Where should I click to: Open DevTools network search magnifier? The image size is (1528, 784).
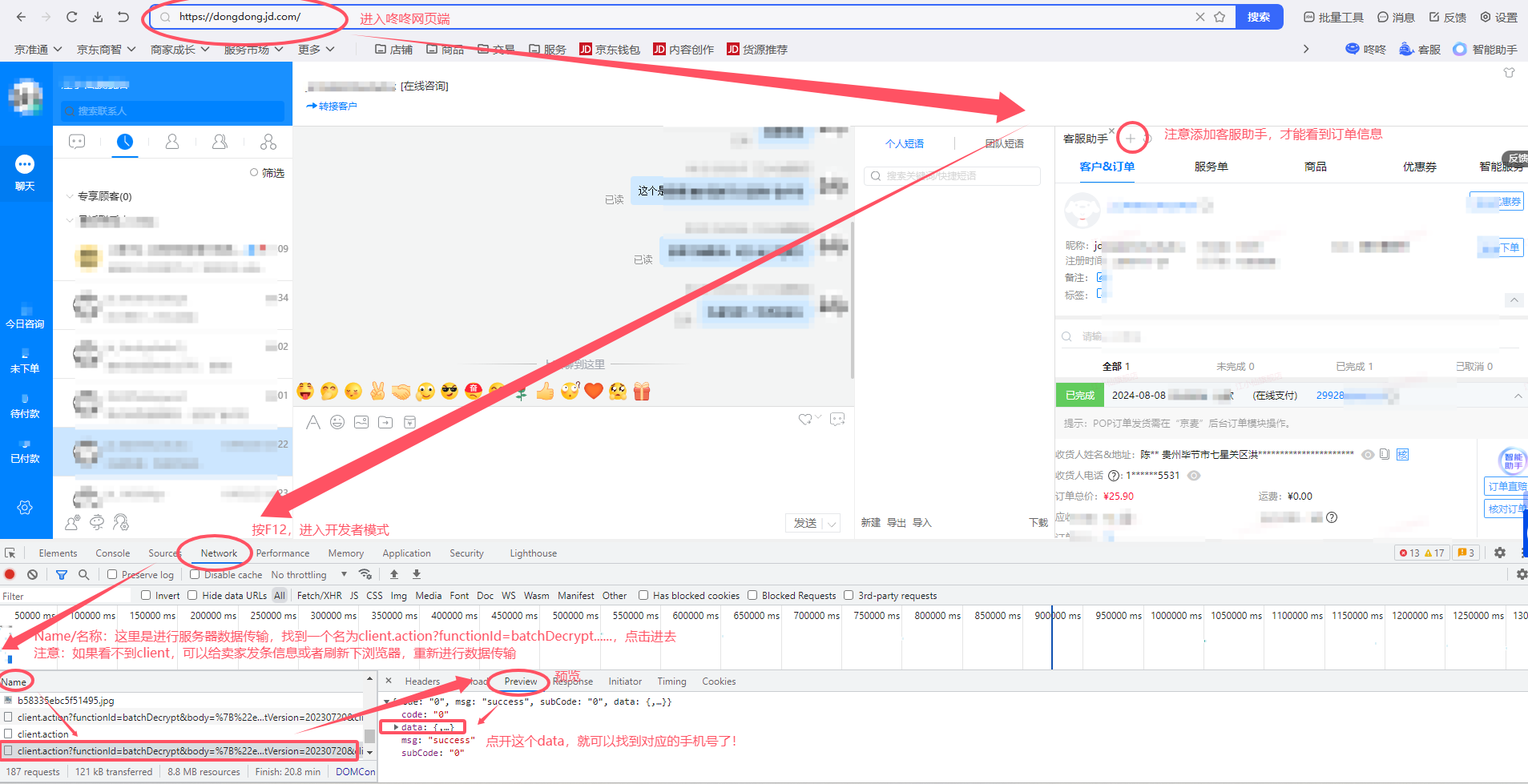point(83,574)
